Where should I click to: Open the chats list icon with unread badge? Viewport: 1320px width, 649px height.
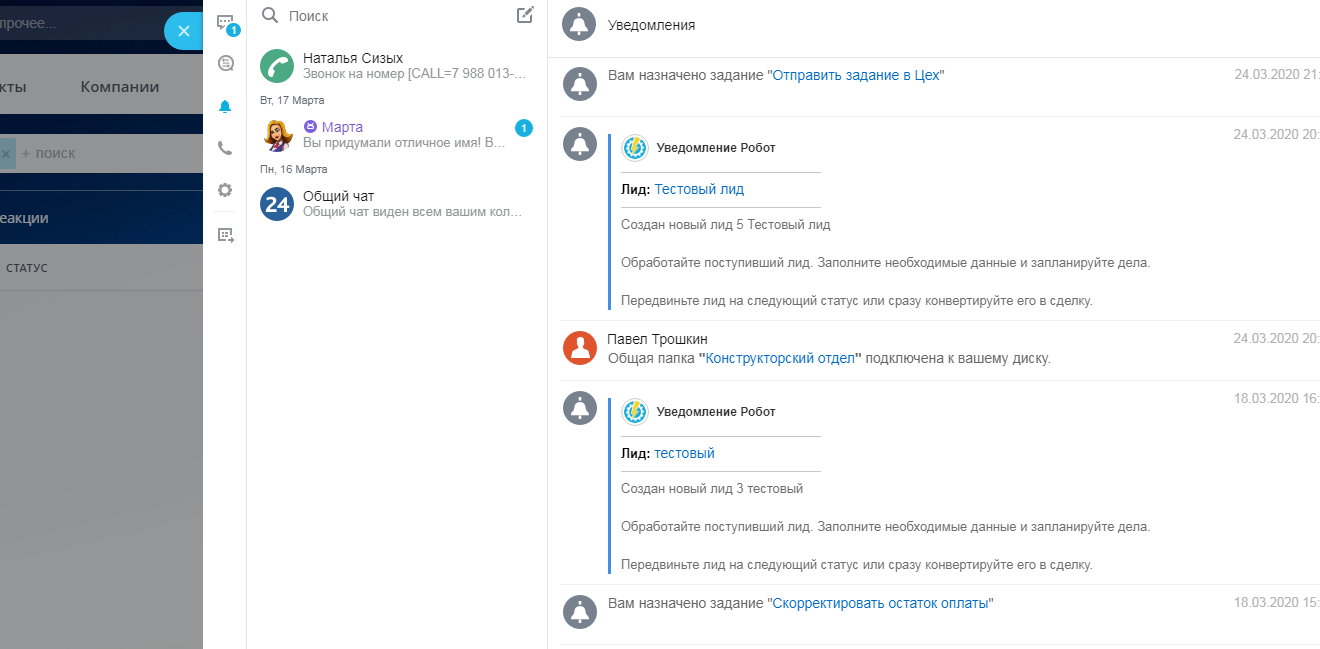click(225, 24)
